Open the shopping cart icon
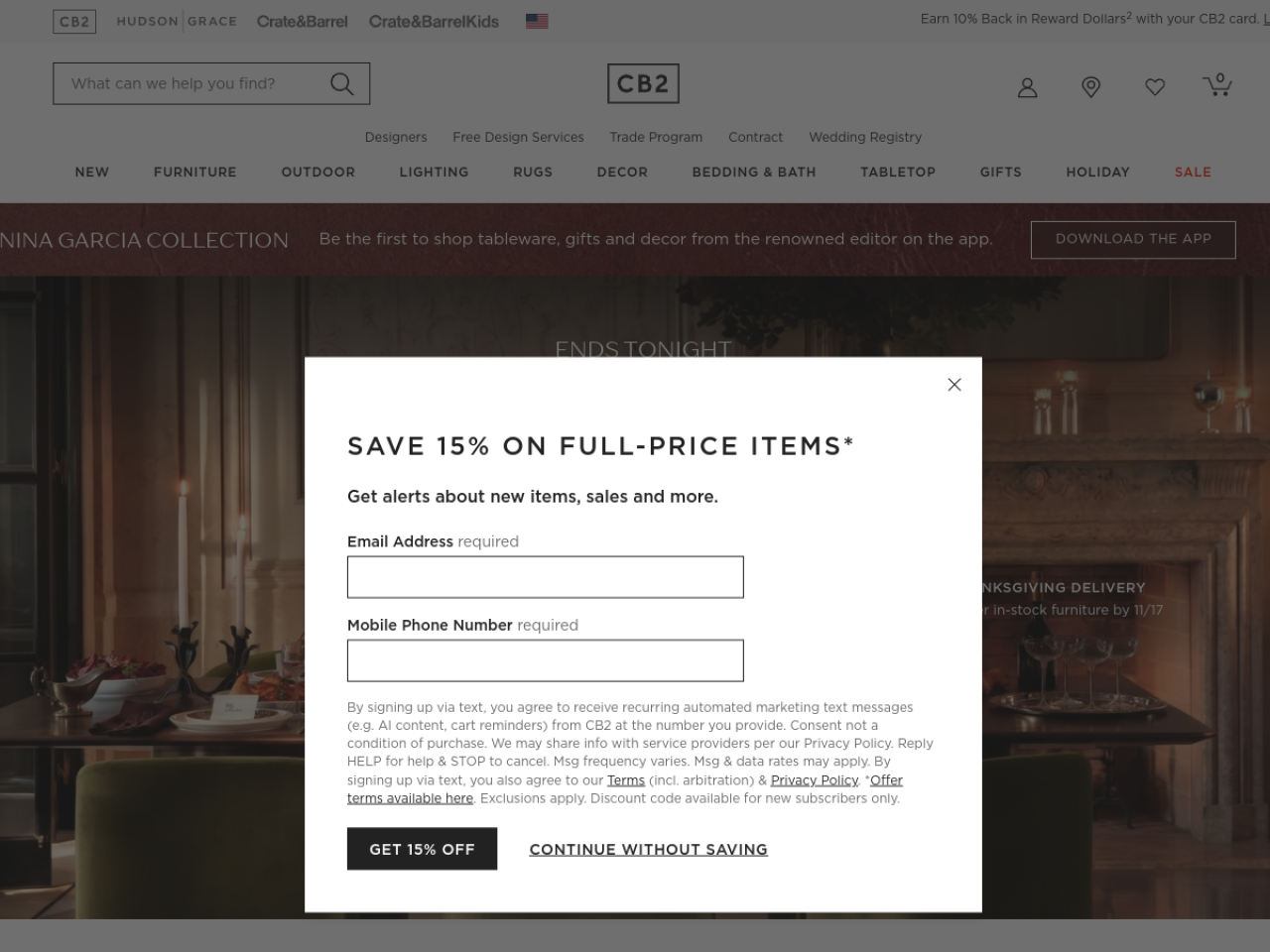Viewport: 1270px width, 952px height. click(1217, 85)
